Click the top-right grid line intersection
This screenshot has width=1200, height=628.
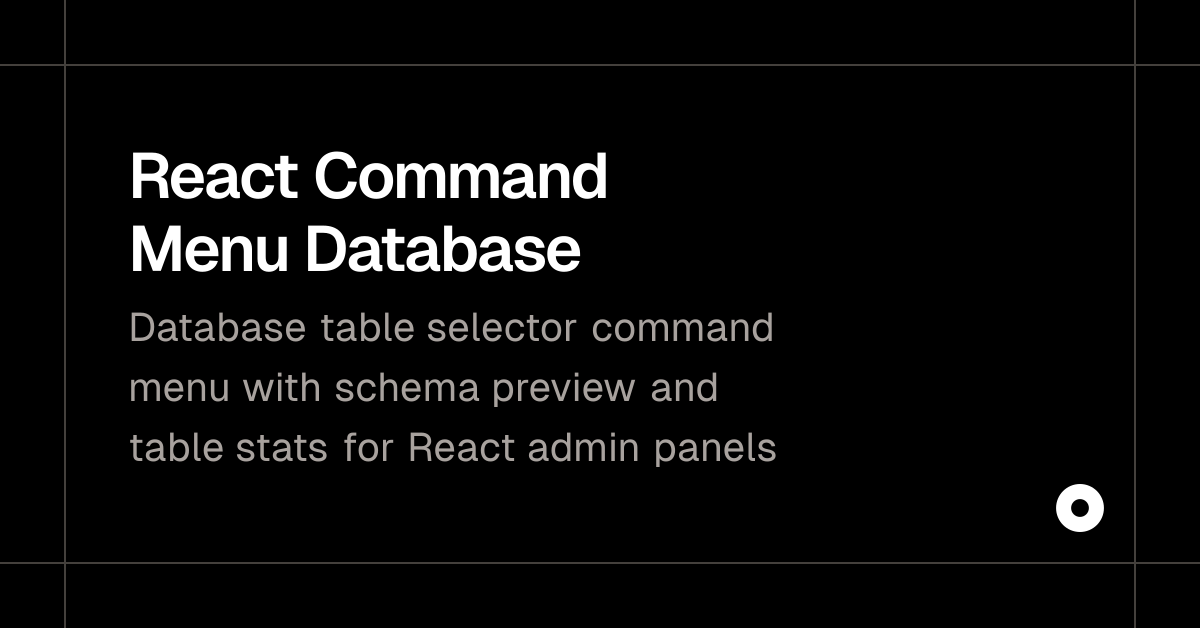1135,65
